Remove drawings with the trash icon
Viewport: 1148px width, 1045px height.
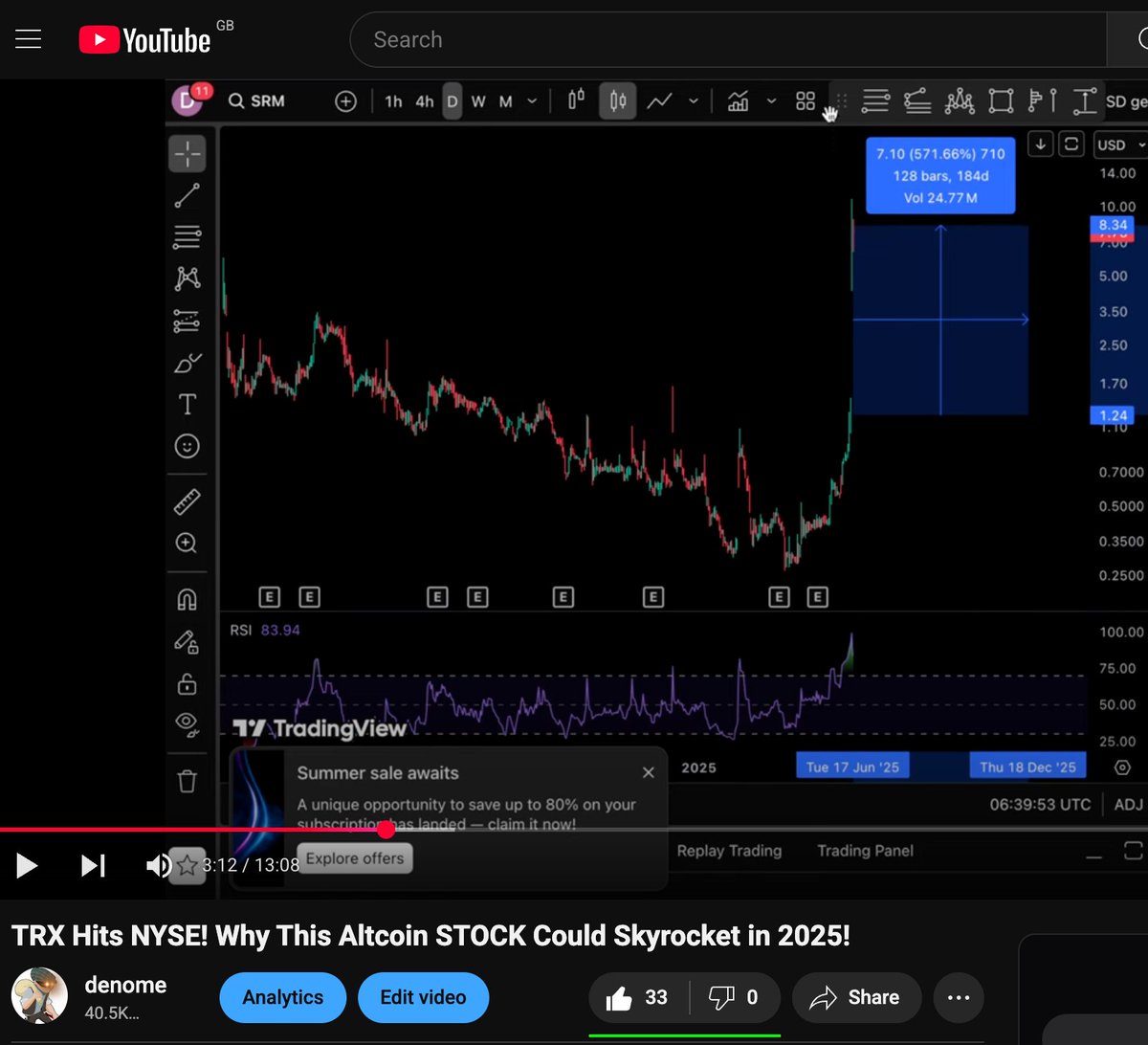[x=188, y=781]
